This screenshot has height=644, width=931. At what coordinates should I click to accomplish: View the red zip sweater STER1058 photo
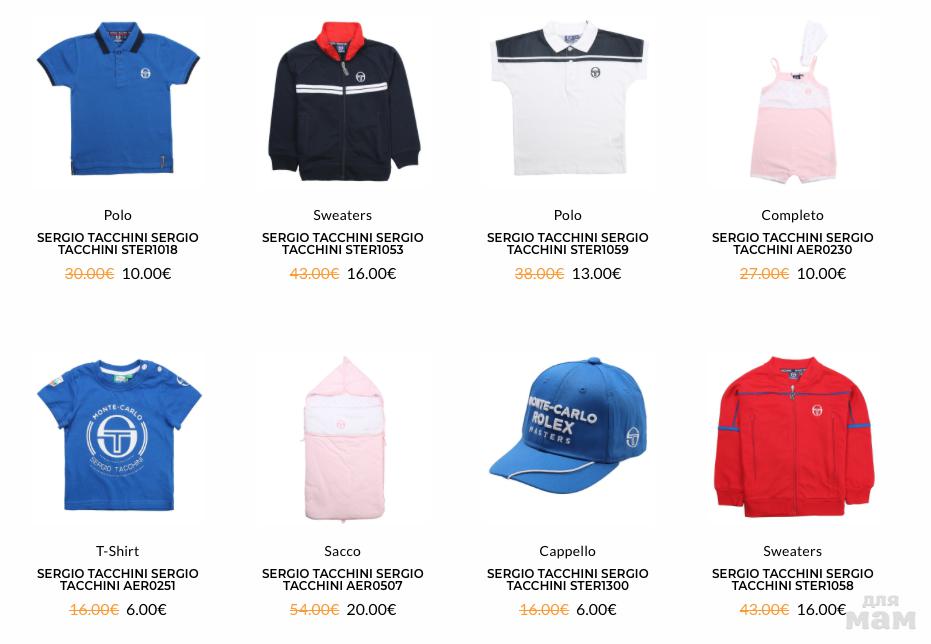coord(794,437)
